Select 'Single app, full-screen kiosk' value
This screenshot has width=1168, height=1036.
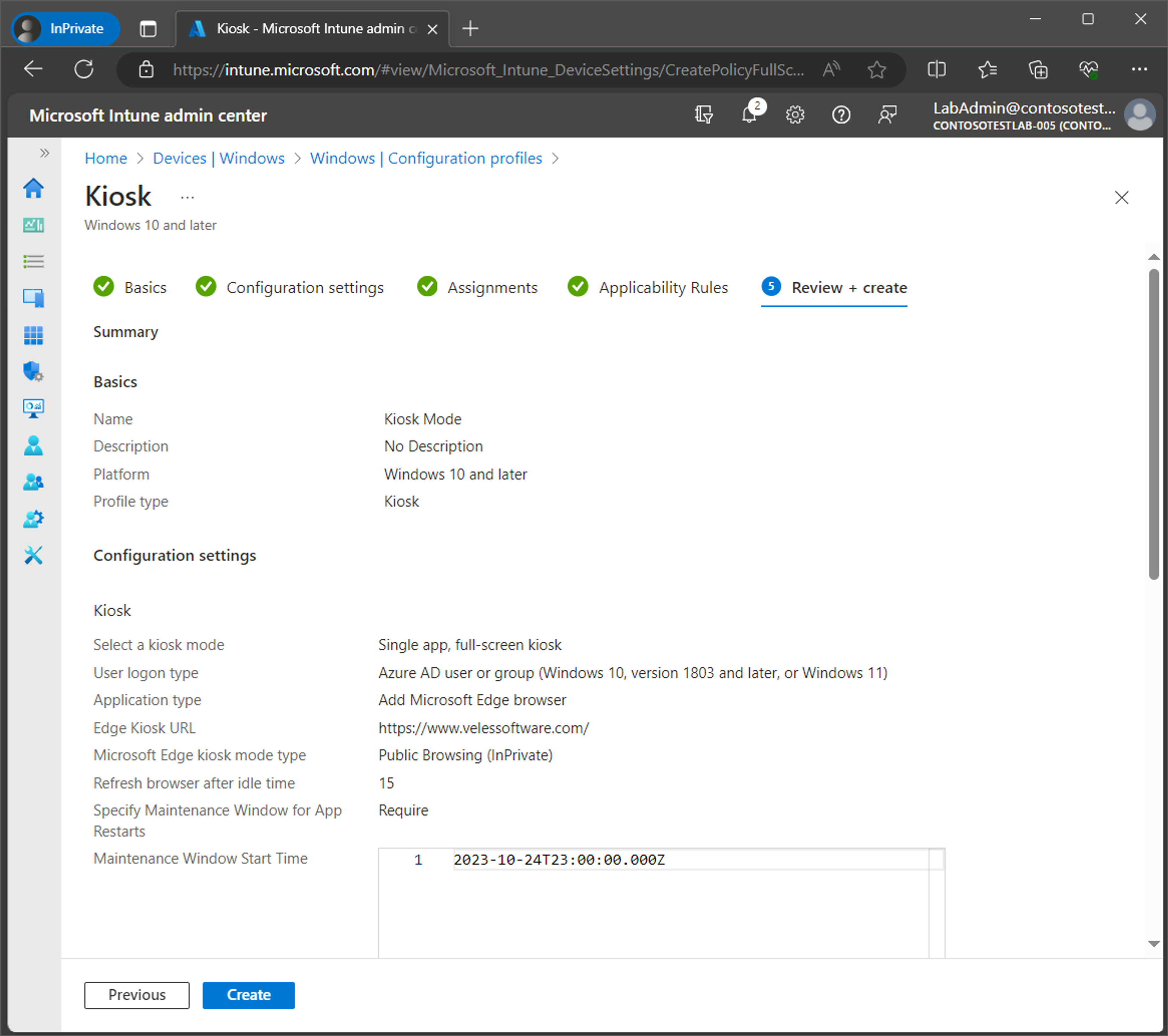(x=470, y=644)
